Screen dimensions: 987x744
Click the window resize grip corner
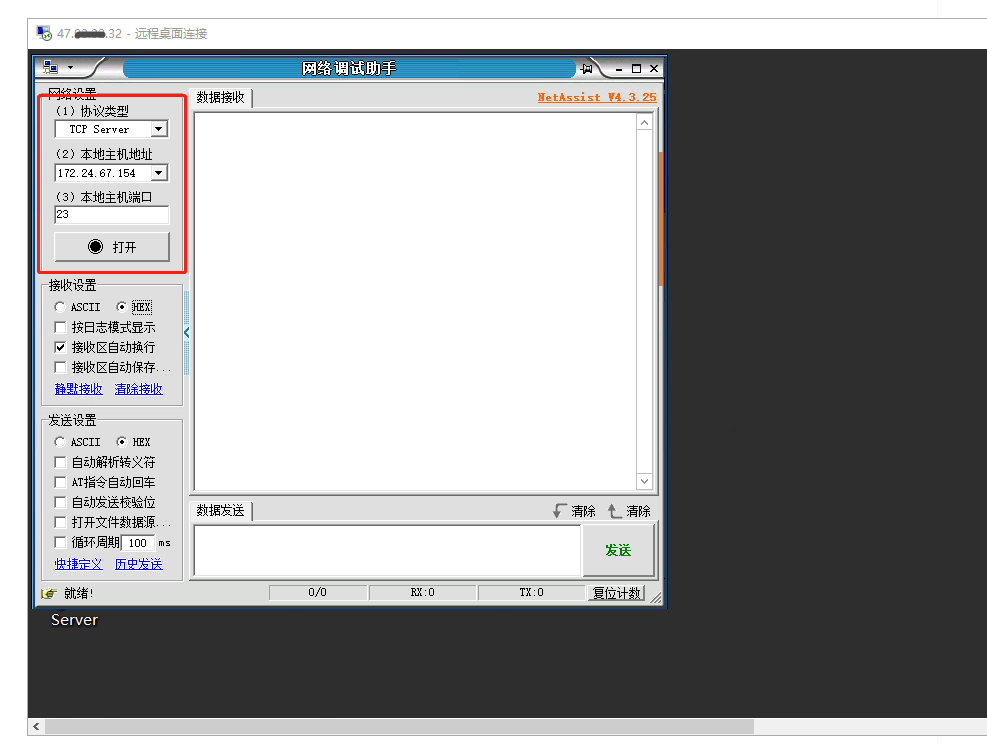click(656, 597)
